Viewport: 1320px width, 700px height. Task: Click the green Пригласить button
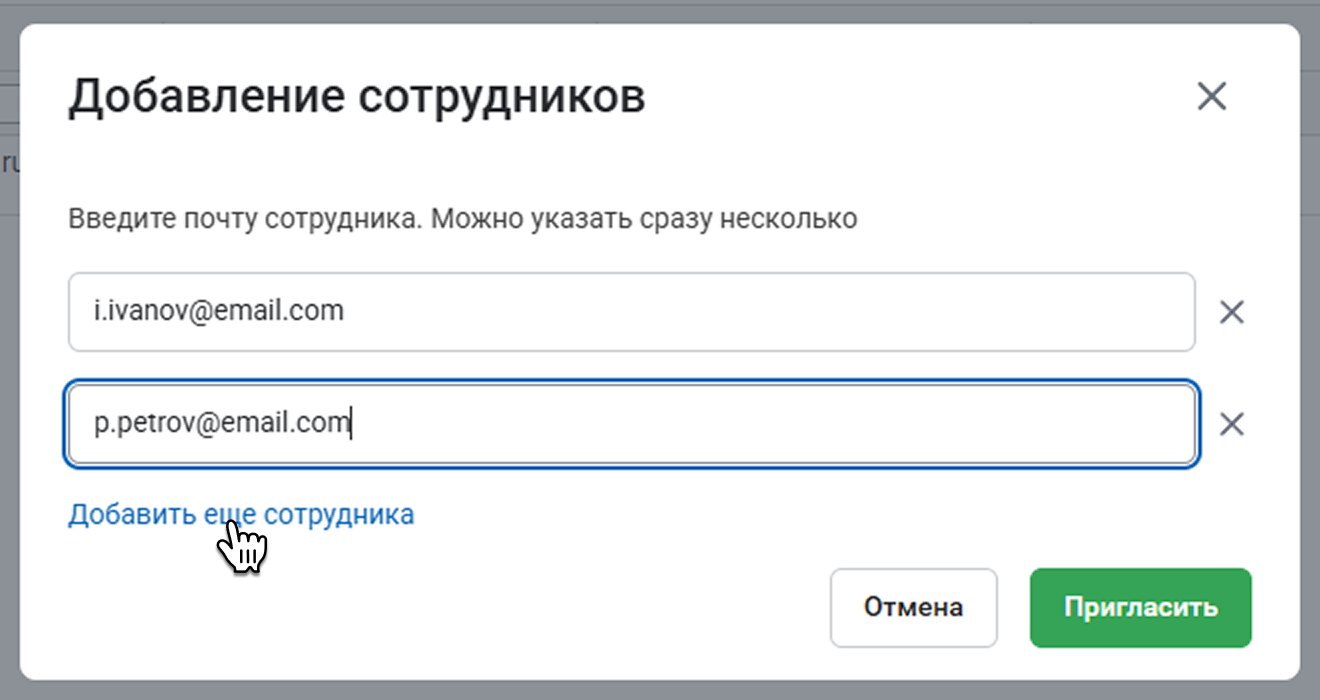[1140, 607]
